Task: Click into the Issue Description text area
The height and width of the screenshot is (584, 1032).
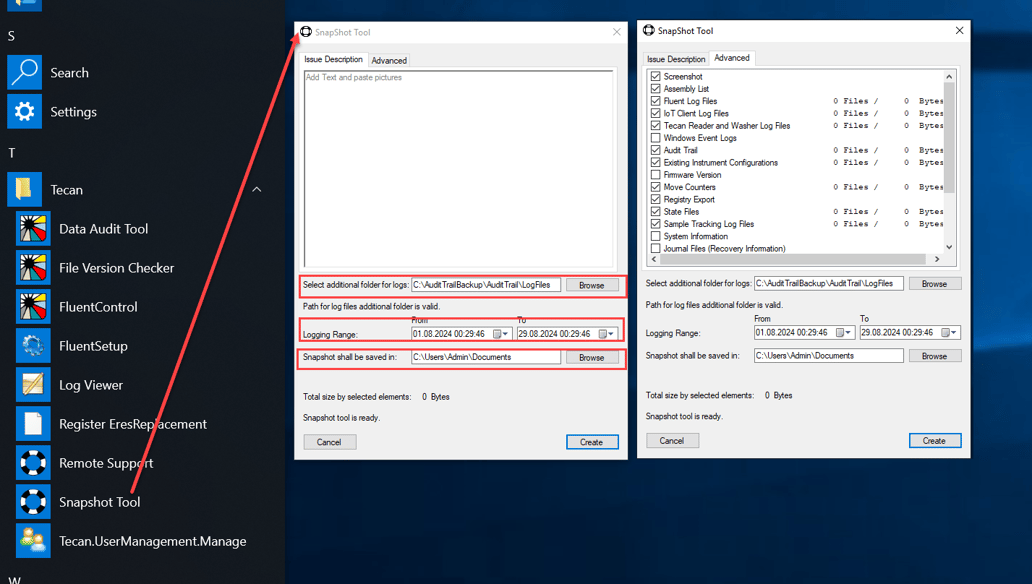Action: pyautogui.click(x=460, y=150)
